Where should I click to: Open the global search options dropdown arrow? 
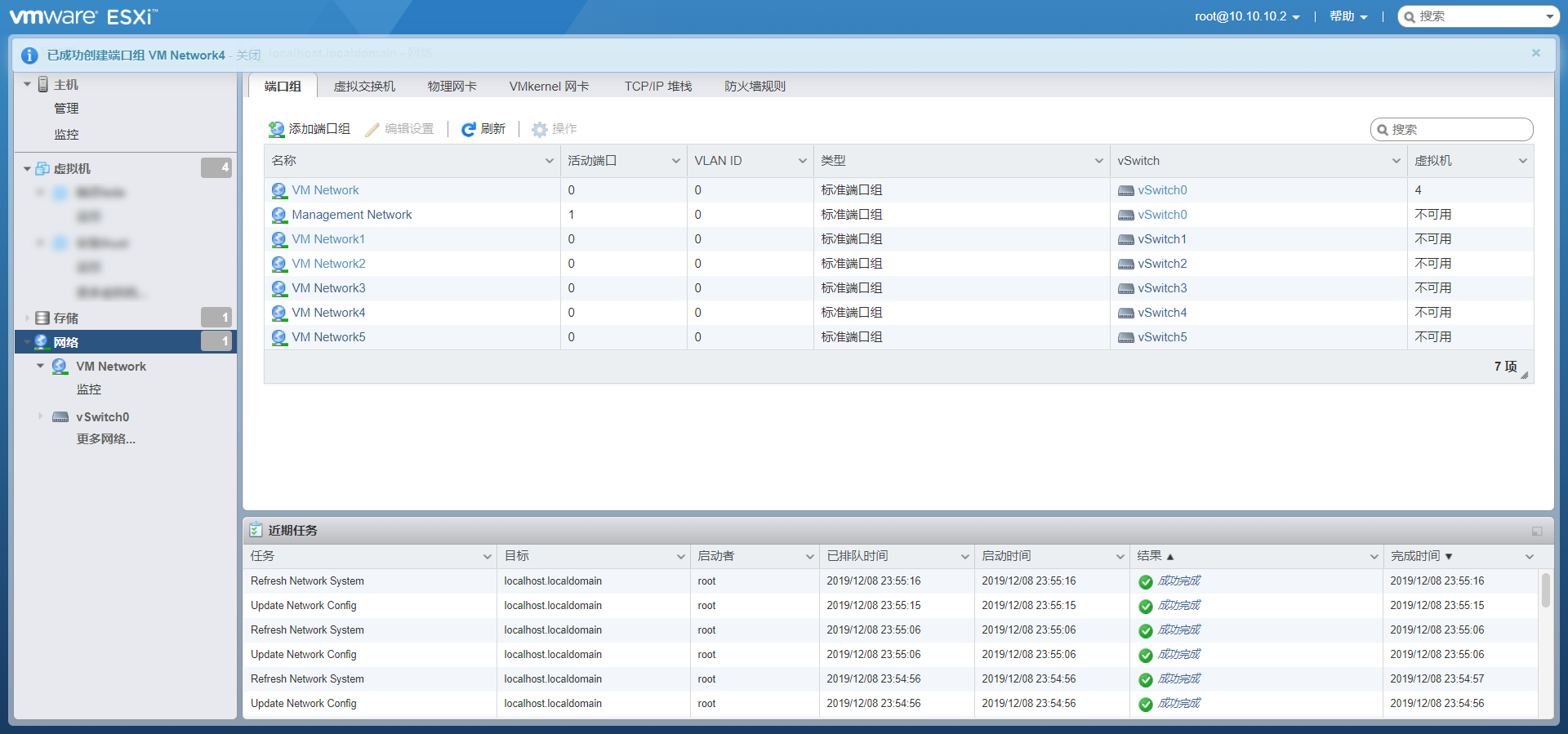(1550, 17)
